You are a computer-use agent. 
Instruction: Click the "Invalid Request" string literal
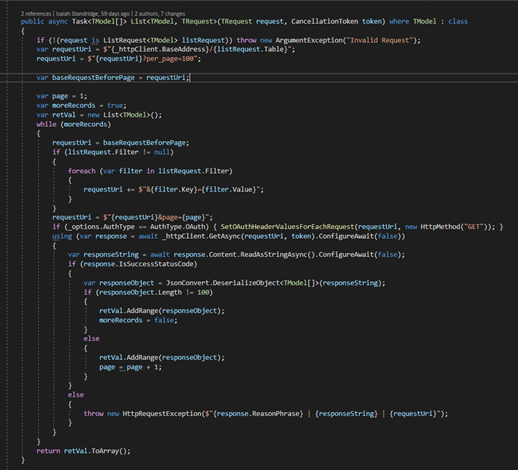[x=380, y=40]
